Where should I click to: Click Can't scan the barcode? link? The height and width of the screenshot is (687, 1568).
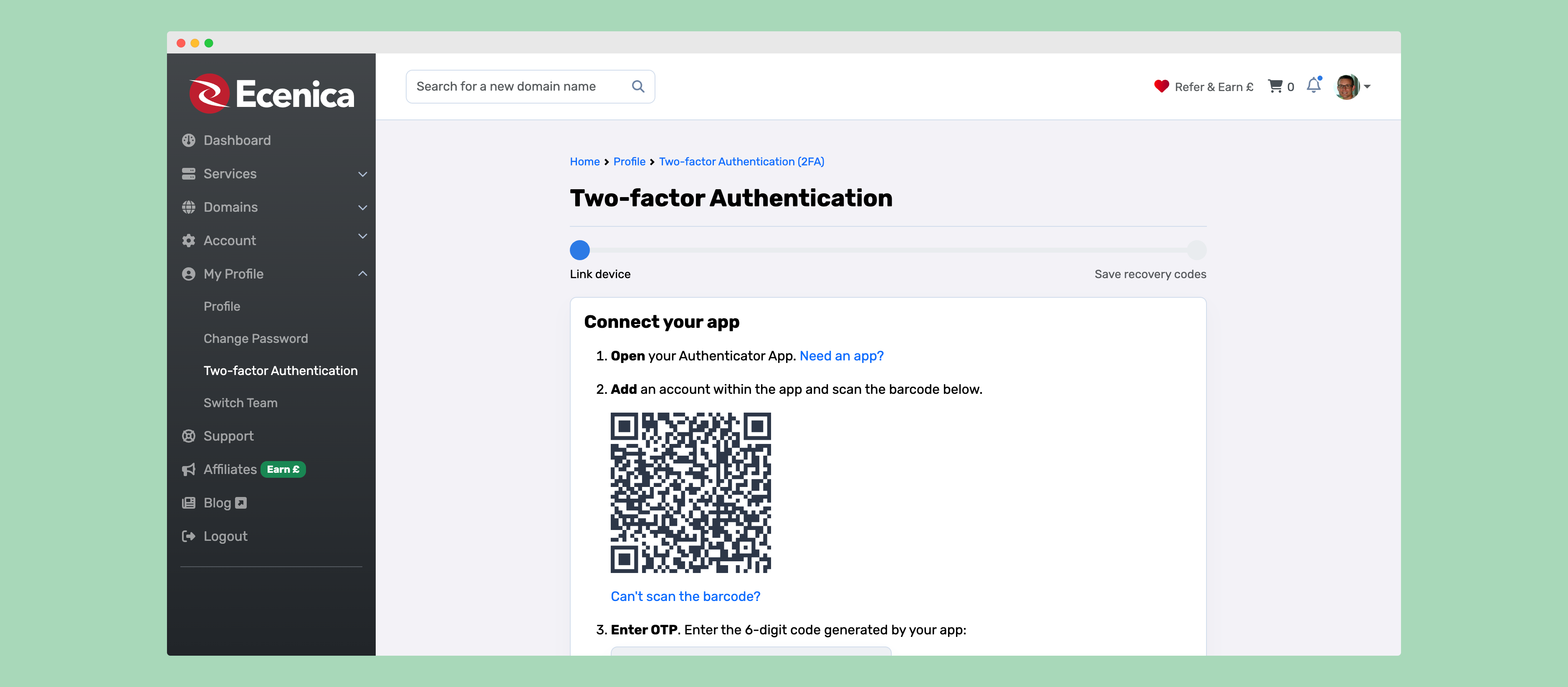pos(685,597)
